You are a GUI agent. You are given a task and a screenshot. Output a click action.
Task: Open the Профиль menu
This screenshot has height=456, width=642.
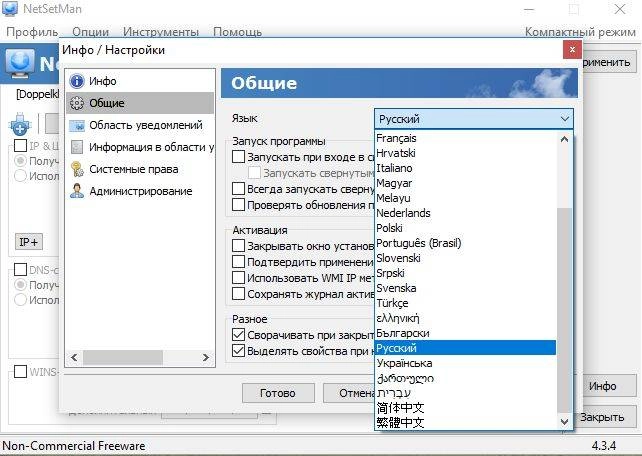pos(32,32)
